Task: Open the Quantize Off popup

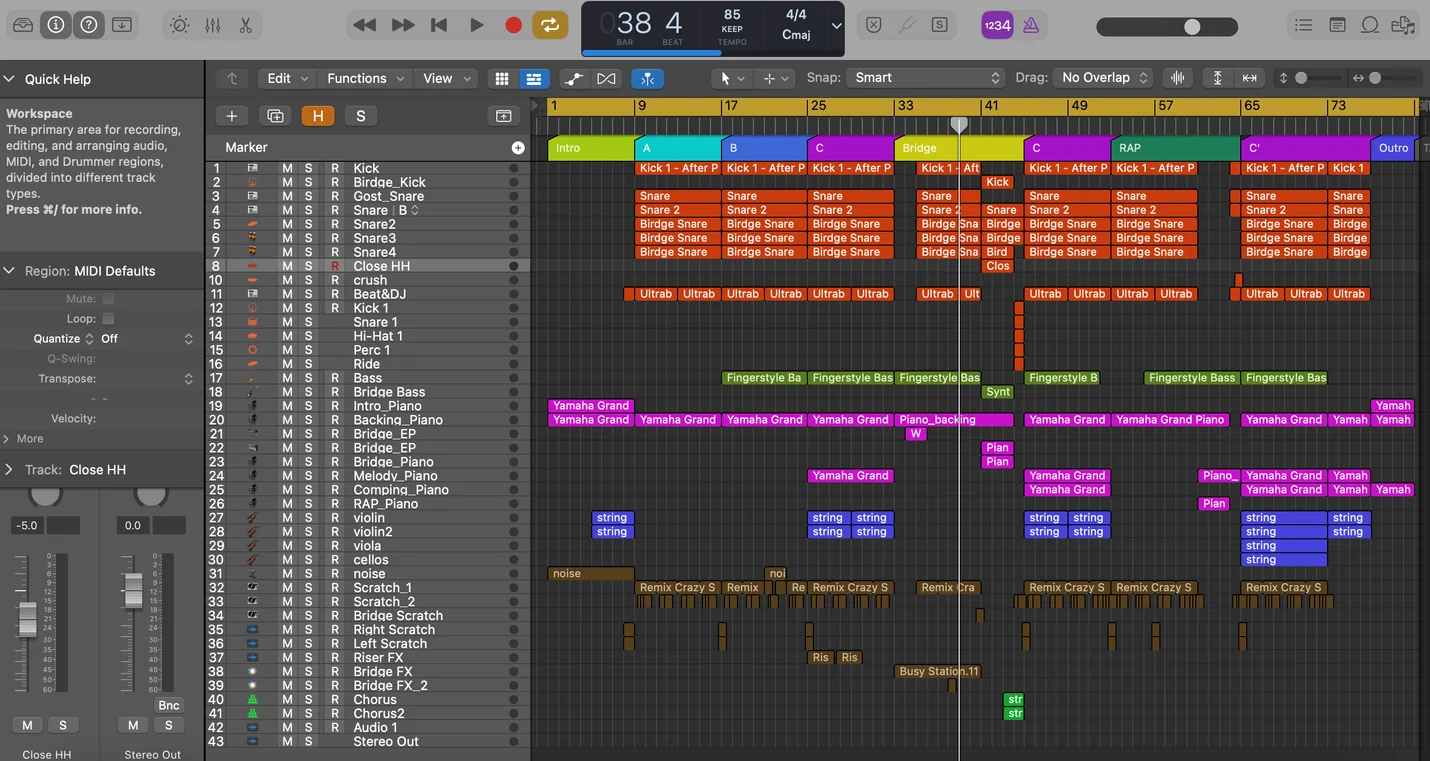Action: tap(147, 339)
